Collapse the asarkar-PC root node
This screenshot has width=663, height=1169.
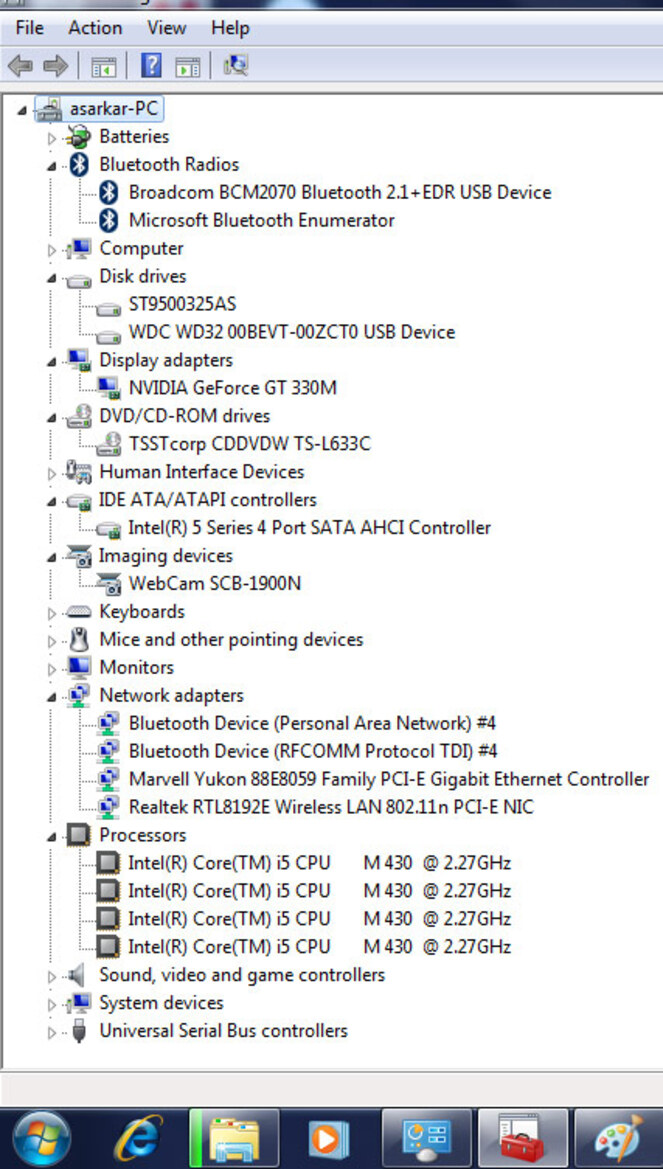pos(22,110)
